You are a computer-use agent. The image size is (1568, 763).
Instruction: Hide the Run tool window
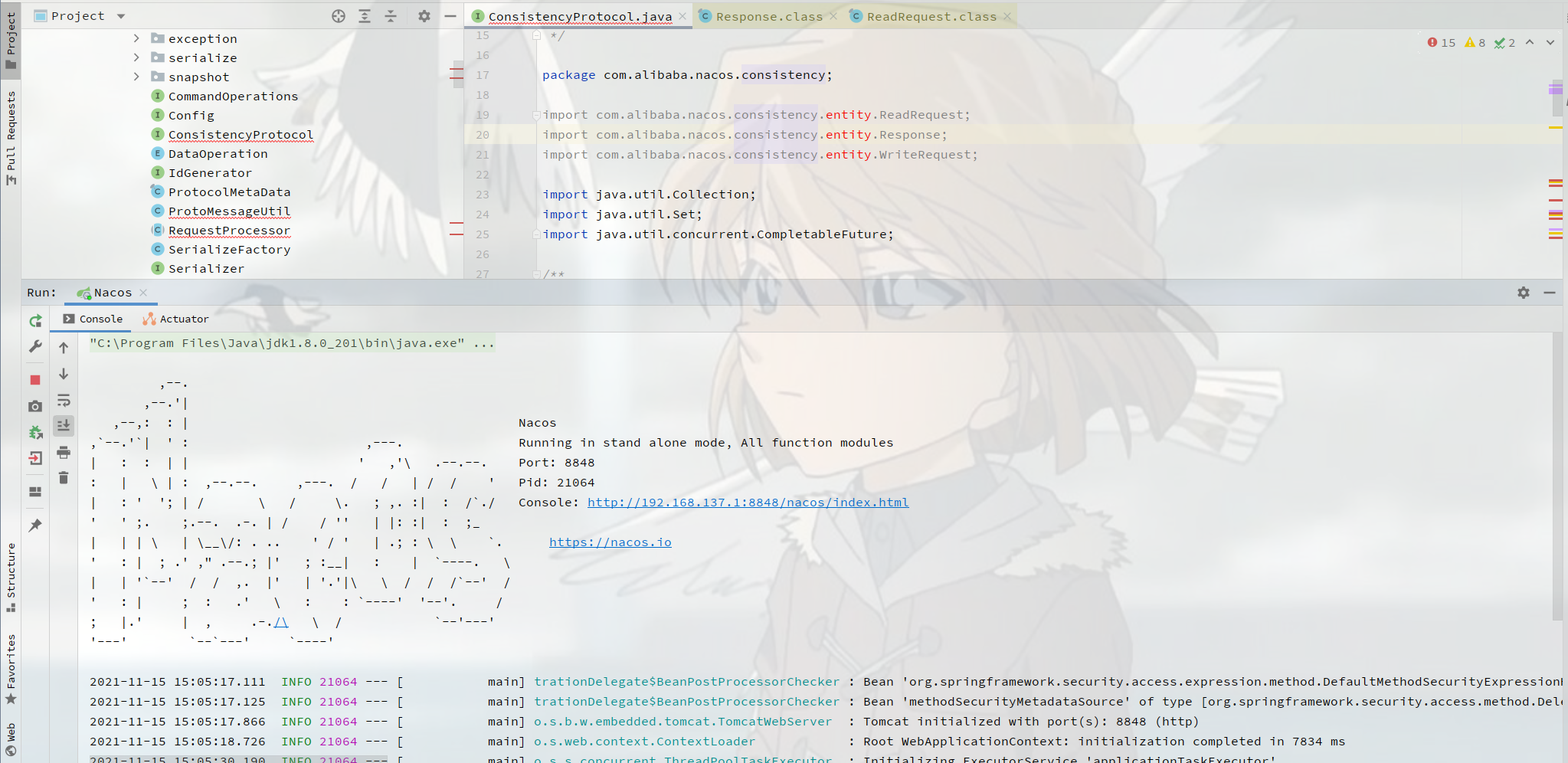coord(1550,293)
